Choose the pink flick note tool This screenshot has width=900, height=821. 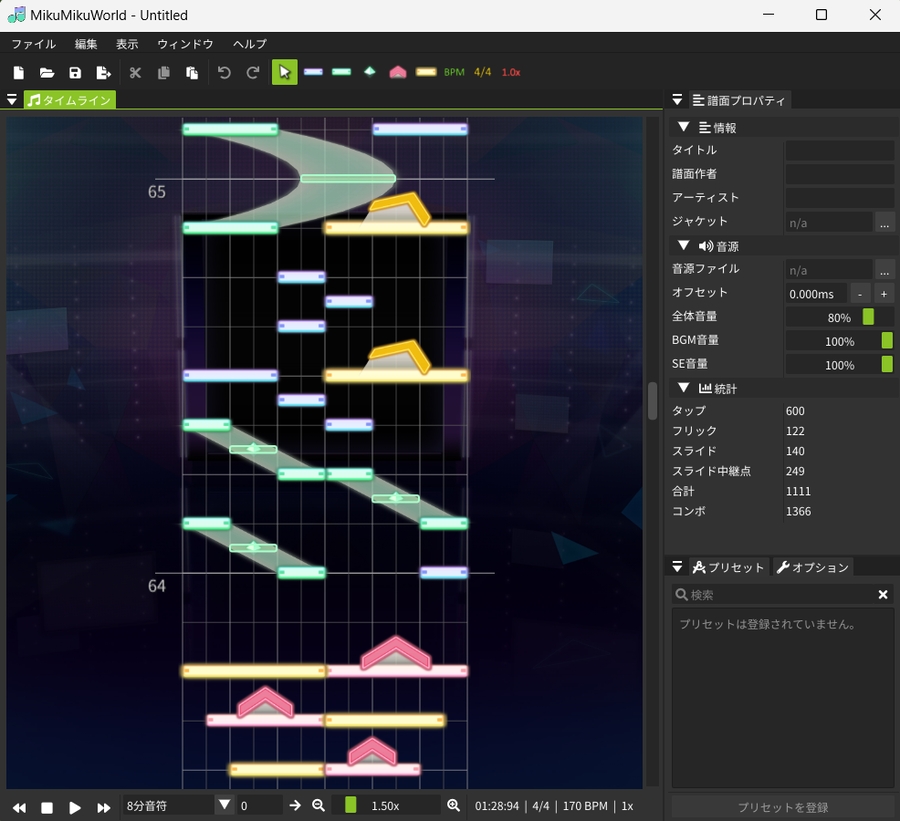tap(398, 72)
